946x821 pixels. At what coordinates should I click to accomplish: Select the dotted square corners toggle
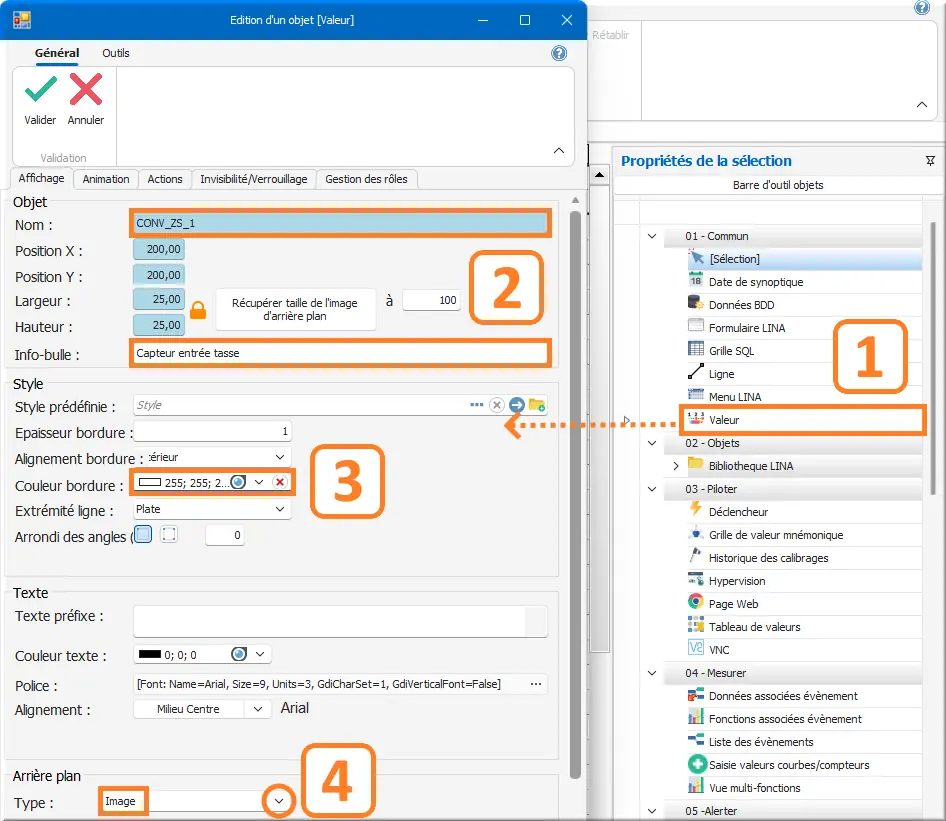tap(169, 534)
